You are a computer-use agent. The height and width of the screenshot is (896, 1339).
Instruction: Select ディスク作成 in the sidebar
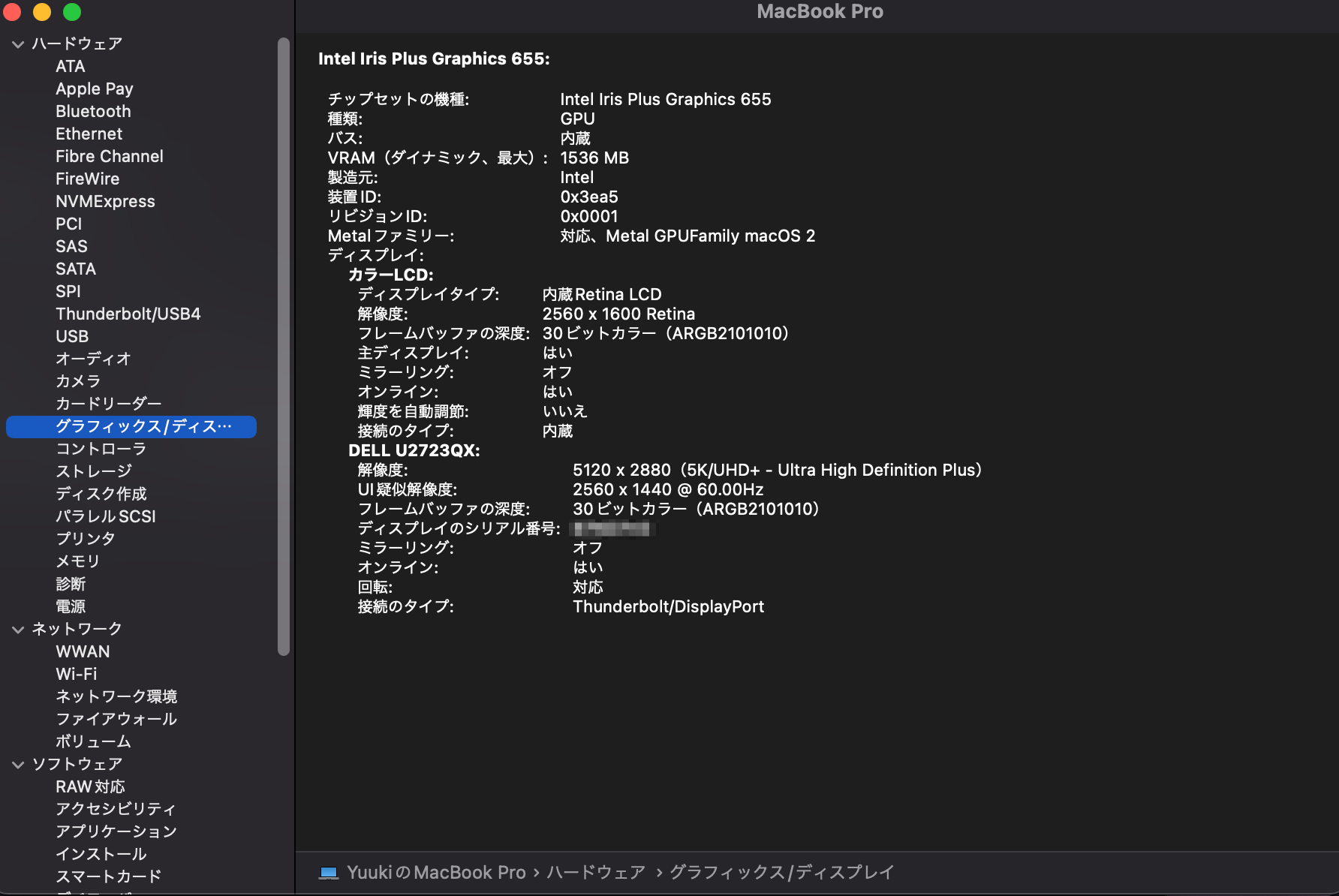101,495
